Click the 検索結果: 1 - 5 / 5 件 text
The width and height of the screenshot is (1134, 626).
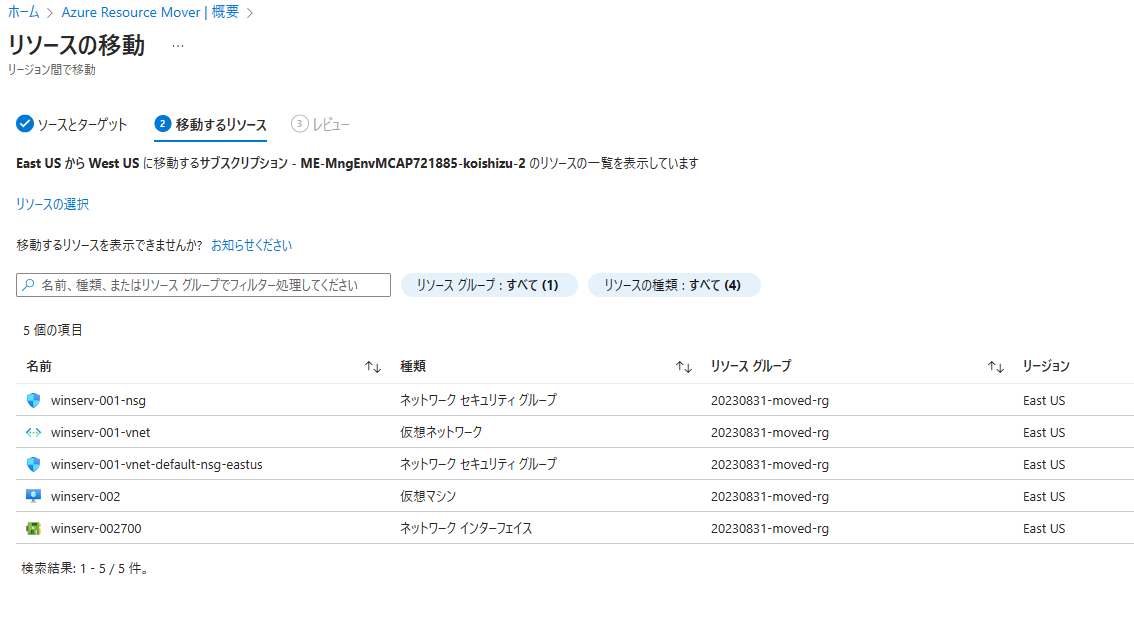click(x=85, y=569)
